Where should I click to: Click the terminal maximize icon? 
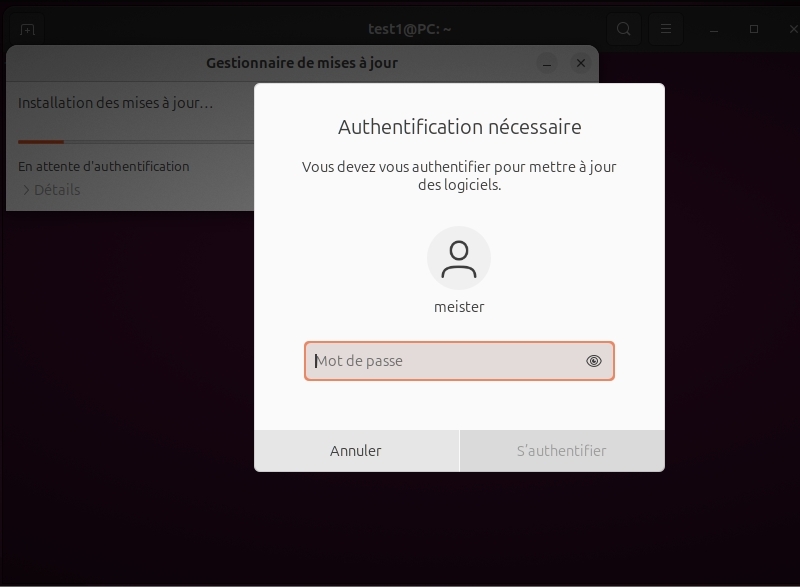click(x=753, y=28)
